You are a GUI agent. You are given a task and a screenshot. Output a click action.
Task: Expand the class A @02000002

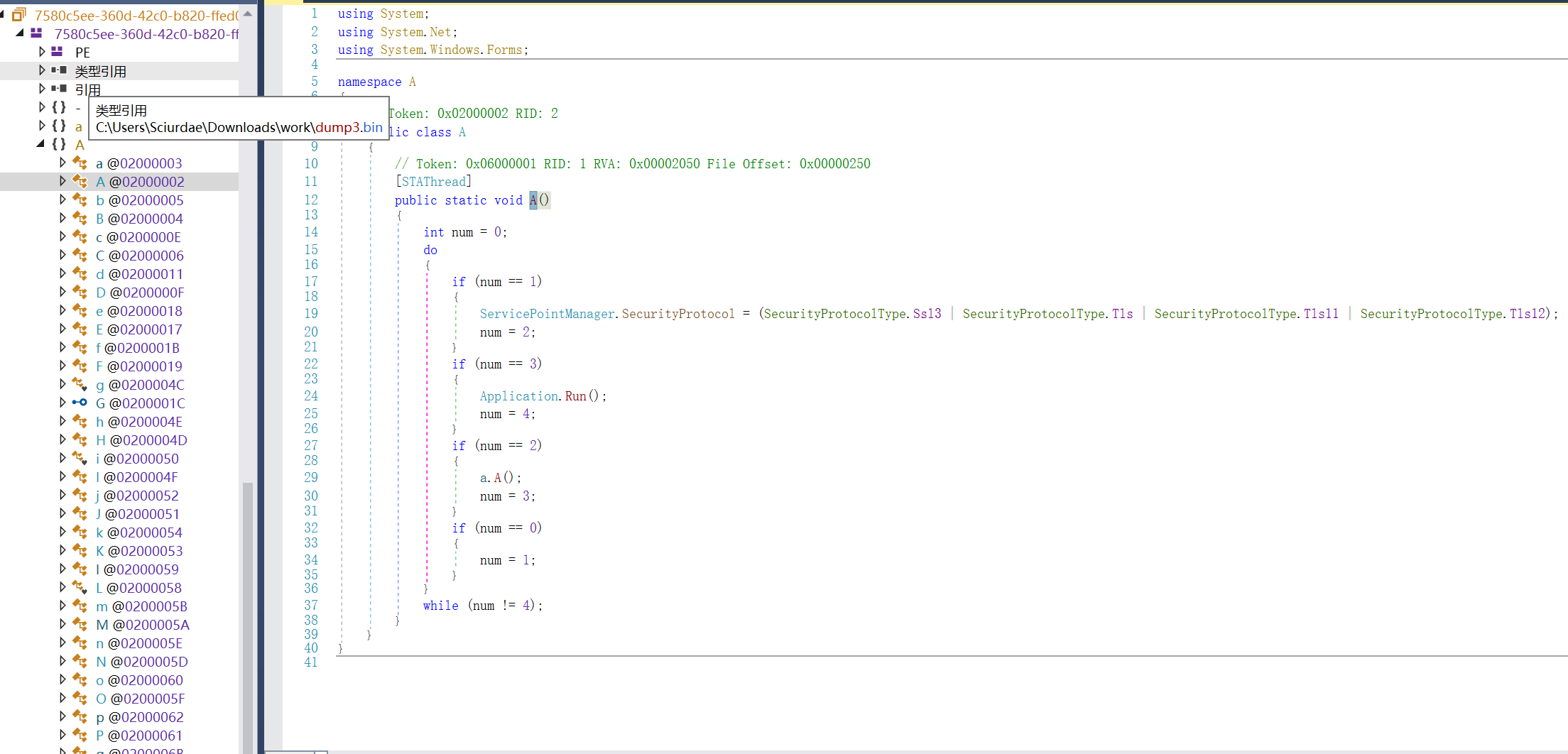62,181
